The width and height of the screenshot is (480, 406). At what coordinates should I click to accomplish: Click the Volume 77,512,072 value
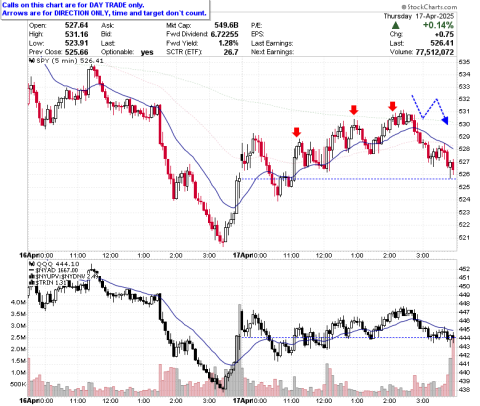[x=435, y=52]
